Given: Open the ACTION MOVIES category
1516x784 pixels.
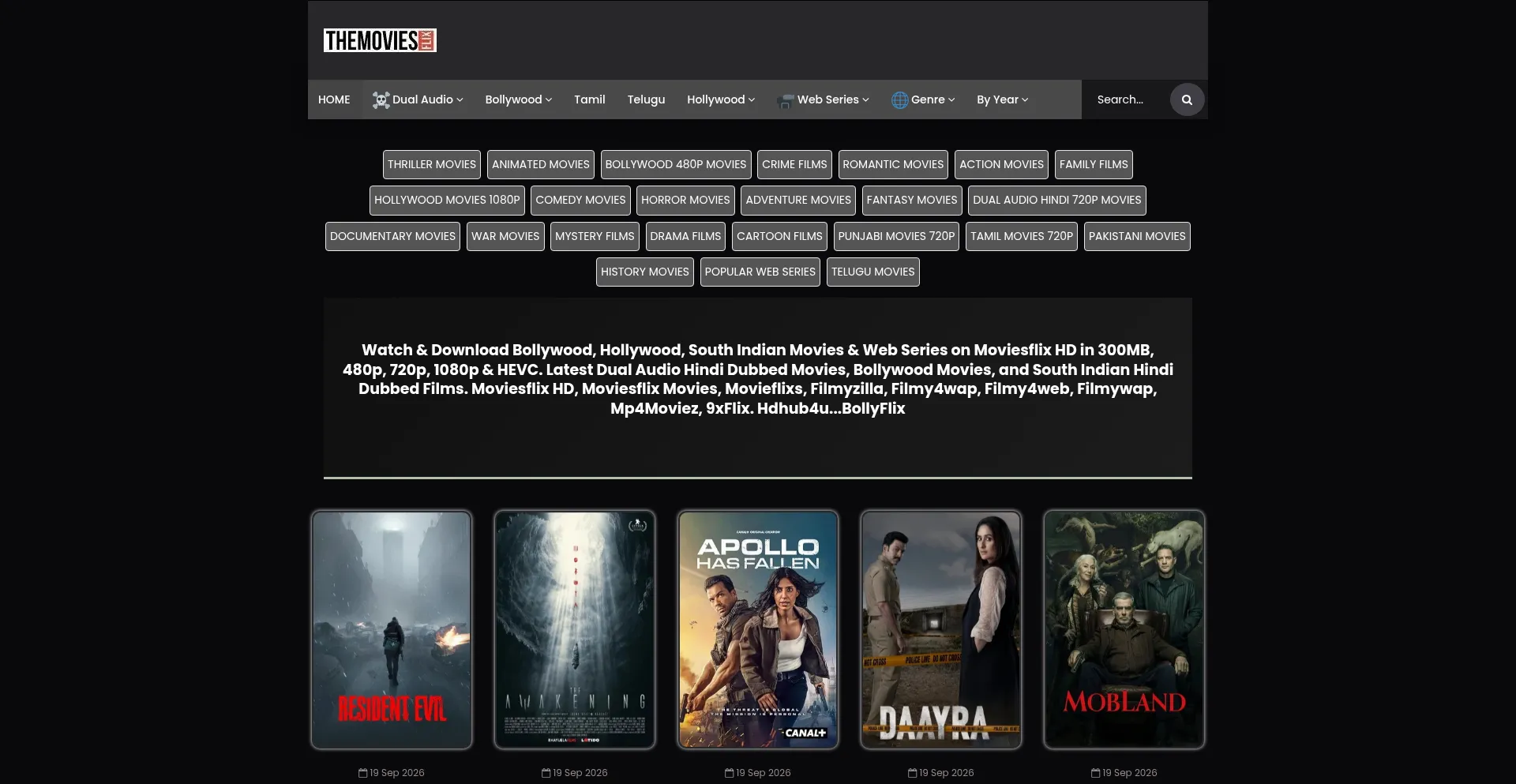Looking at the screenshot, I should [1001, 164].
